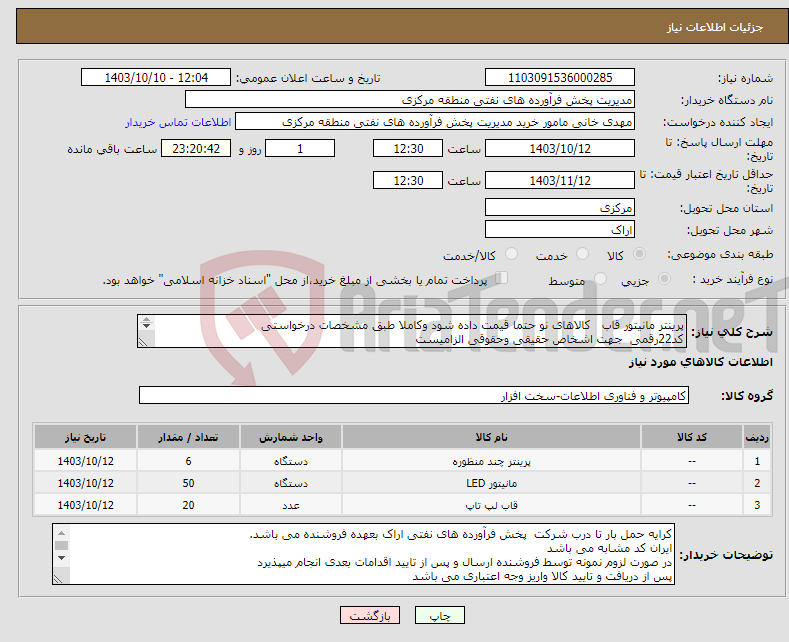This screenshot has height=642, width=789.
Task: Click the چاپ (print) button
Action: [x=439, y=615]
